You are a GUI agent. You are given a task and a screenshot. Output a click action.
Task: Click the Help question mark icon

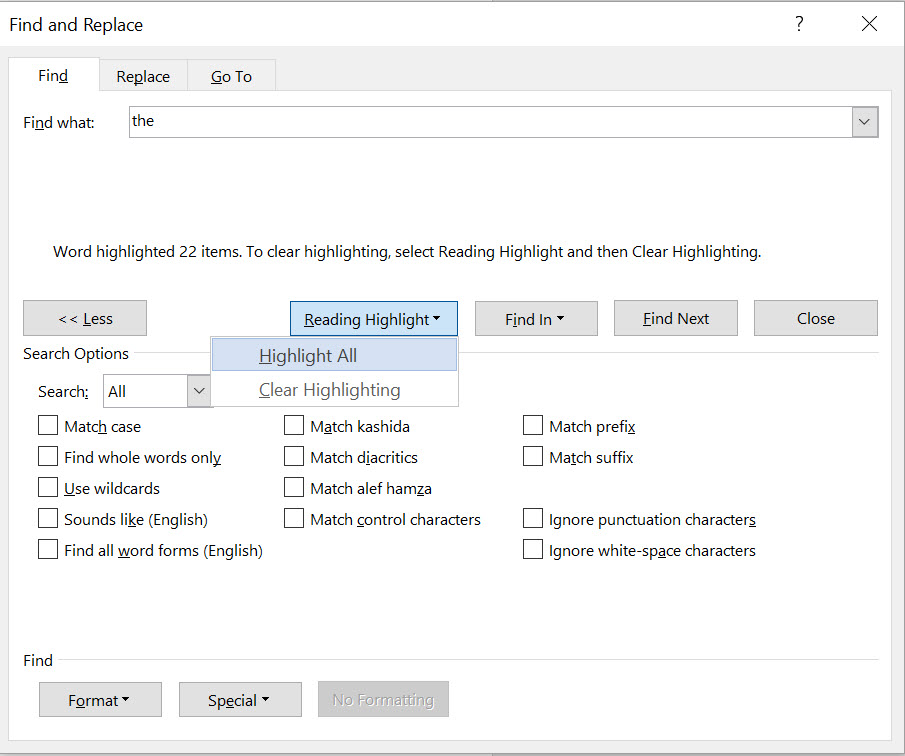[x=799, y=24]
